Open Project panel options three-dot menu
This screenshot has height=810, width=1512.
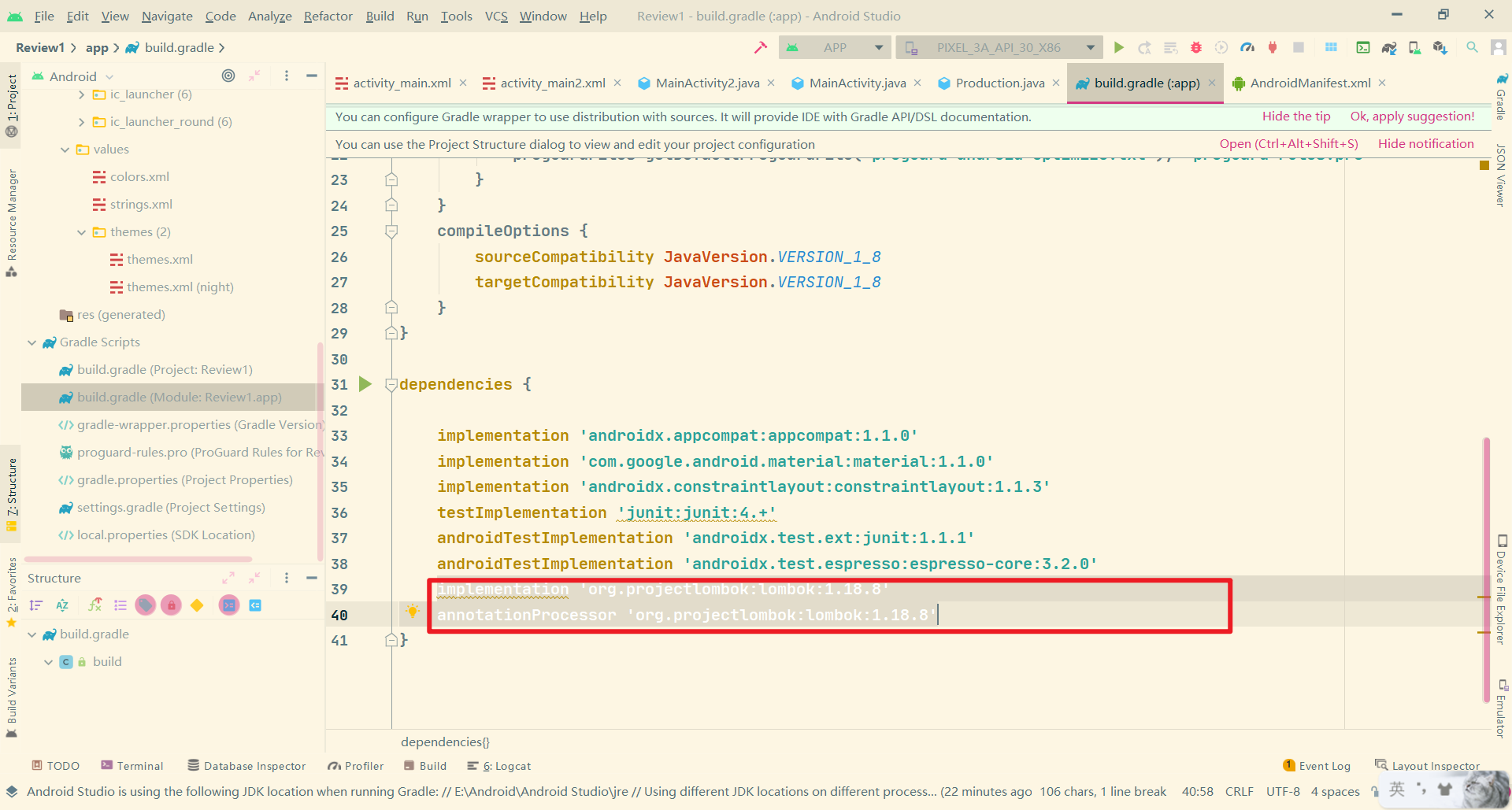click(287, 76)
